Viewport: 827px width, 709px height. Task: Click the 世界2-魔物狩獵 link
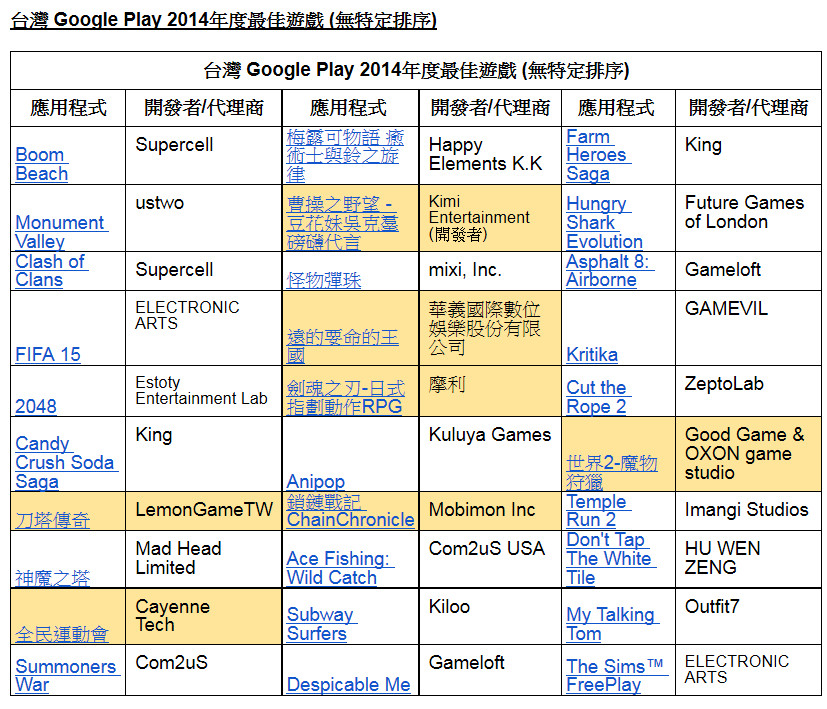(x=612, y=472)
